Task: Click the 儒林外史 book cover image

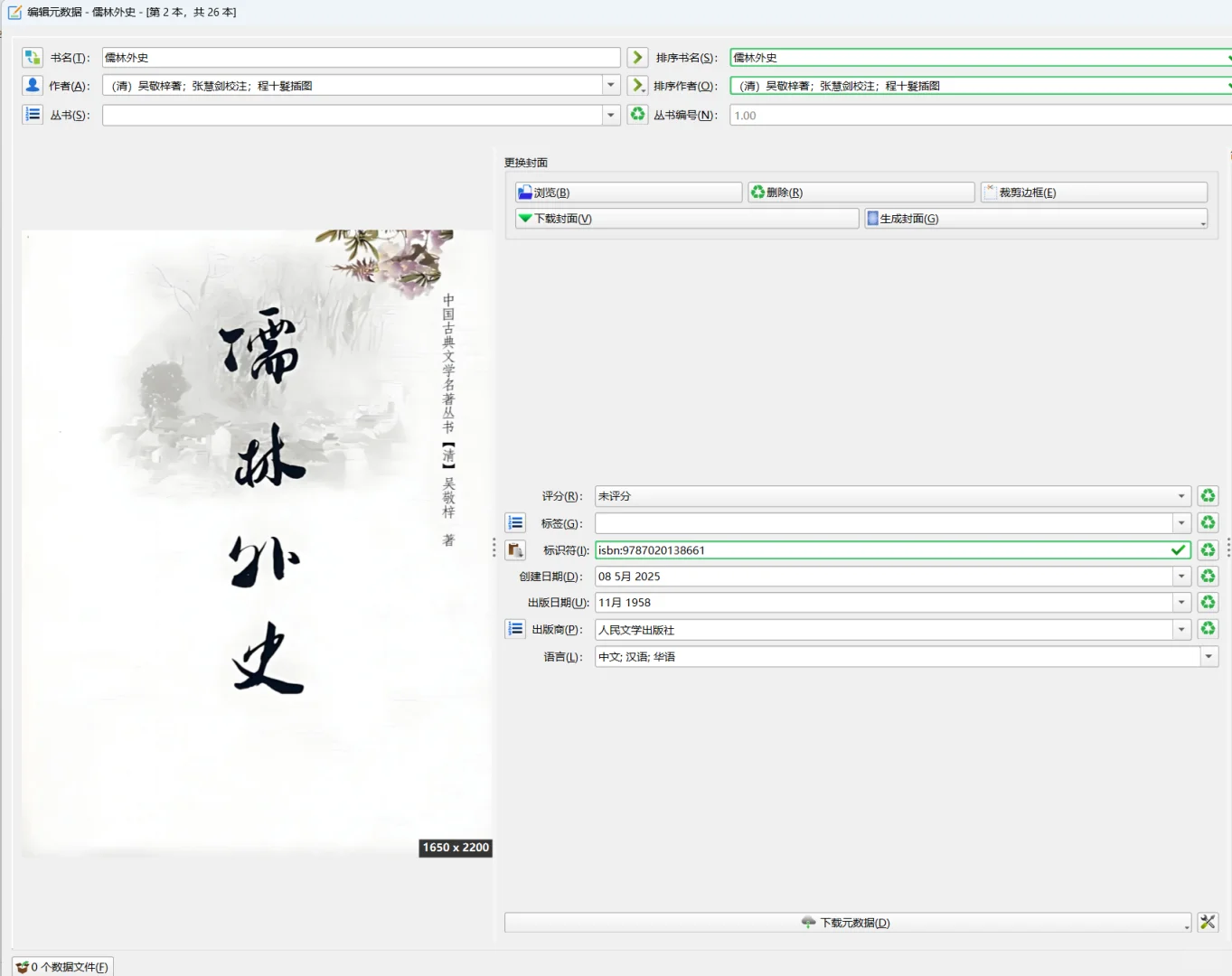Action: coord(257,542)
